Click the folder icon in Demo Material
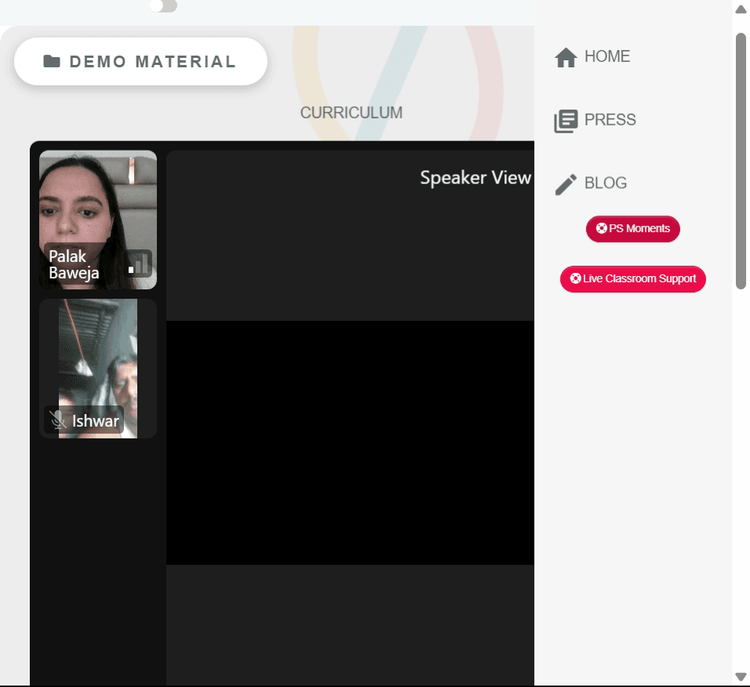This screenshot has width=750, height=687. (52, 61)
